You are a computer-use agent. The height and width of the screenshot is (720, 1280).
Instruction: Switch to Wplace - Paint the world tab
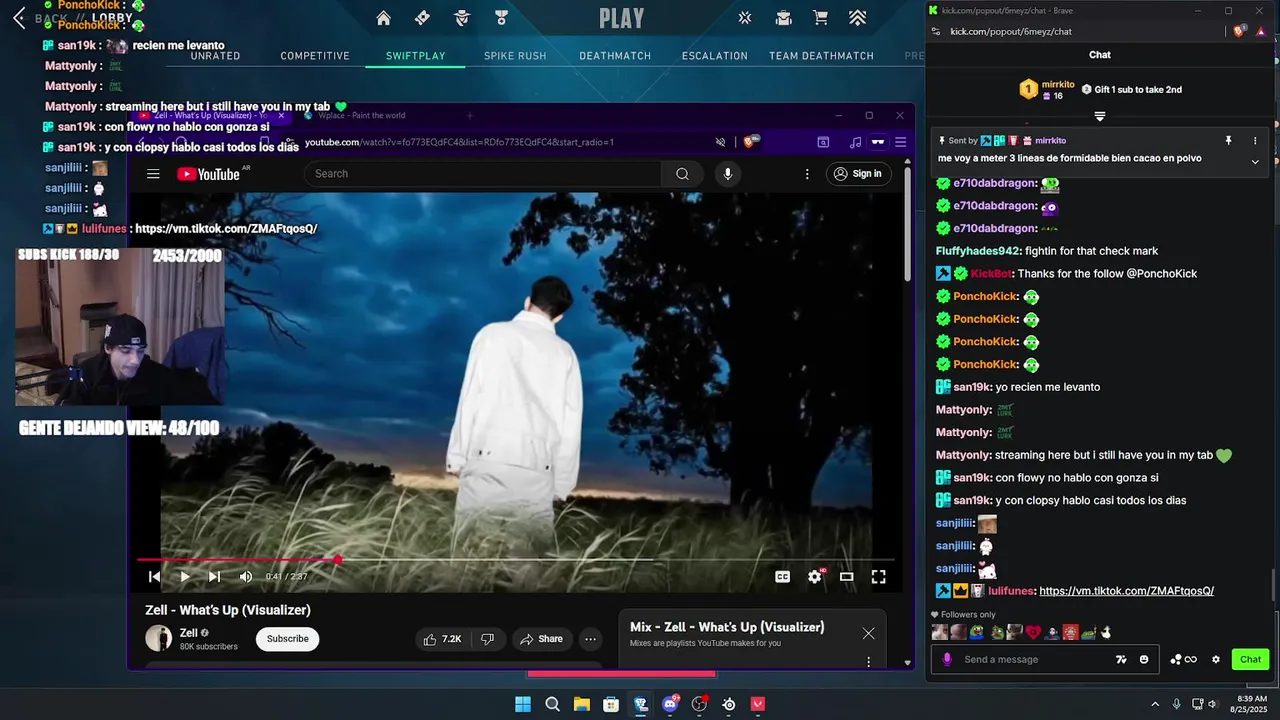pos(361,115)
